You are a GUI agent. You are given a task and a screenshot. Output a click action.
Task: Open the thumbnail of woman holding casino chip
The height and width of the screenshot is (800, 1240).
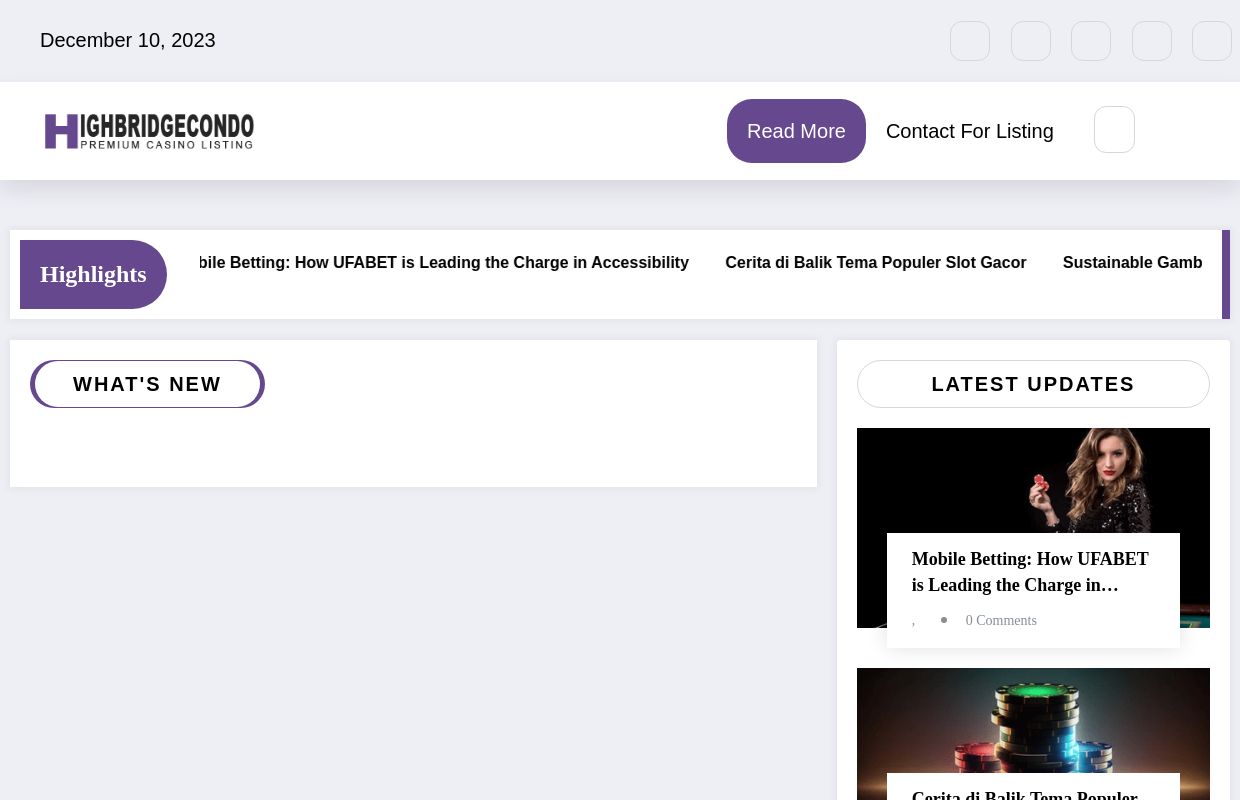tap(1033, 480)
